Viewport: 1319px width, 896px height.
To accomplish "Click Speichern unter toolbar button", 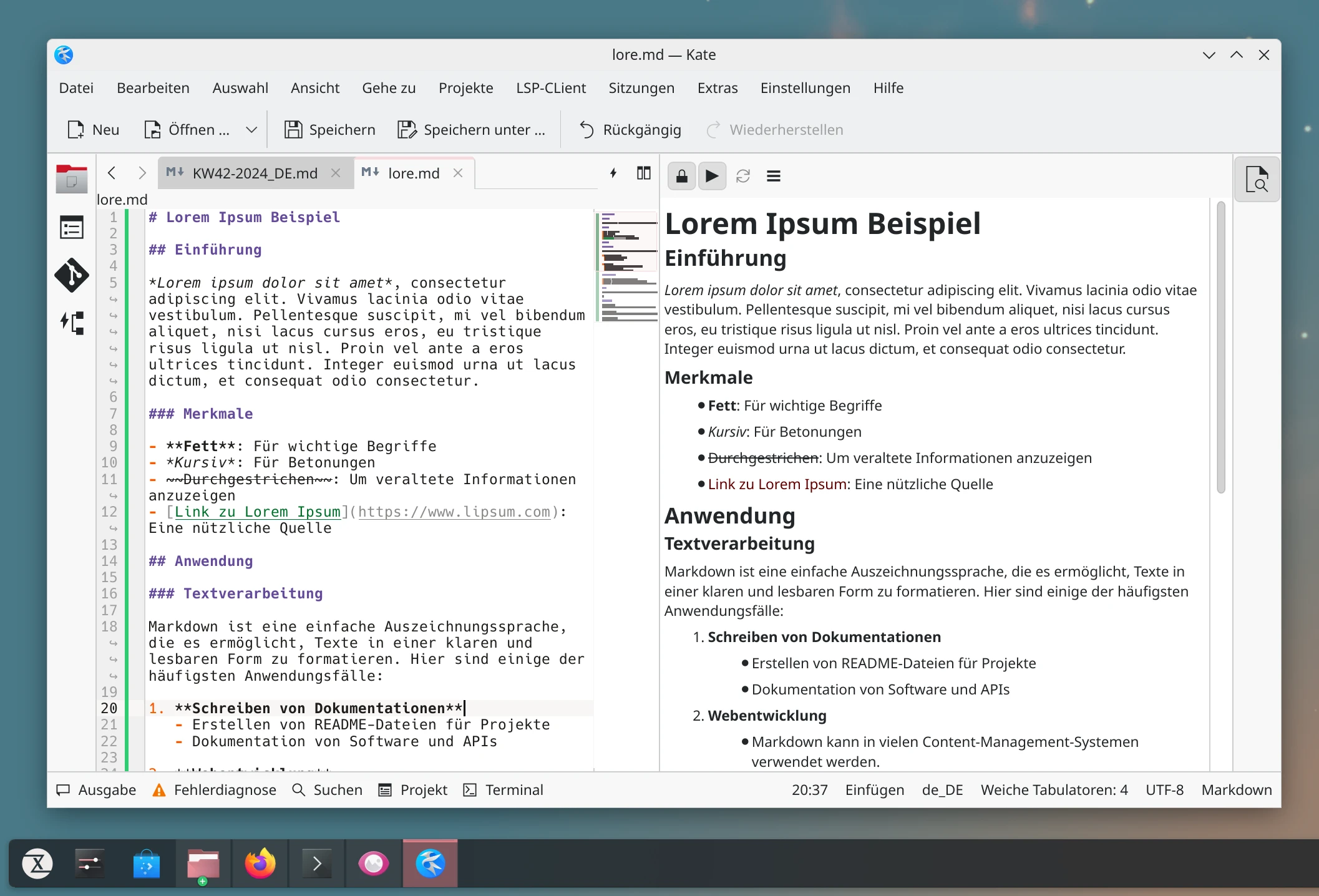I will 472,130.
